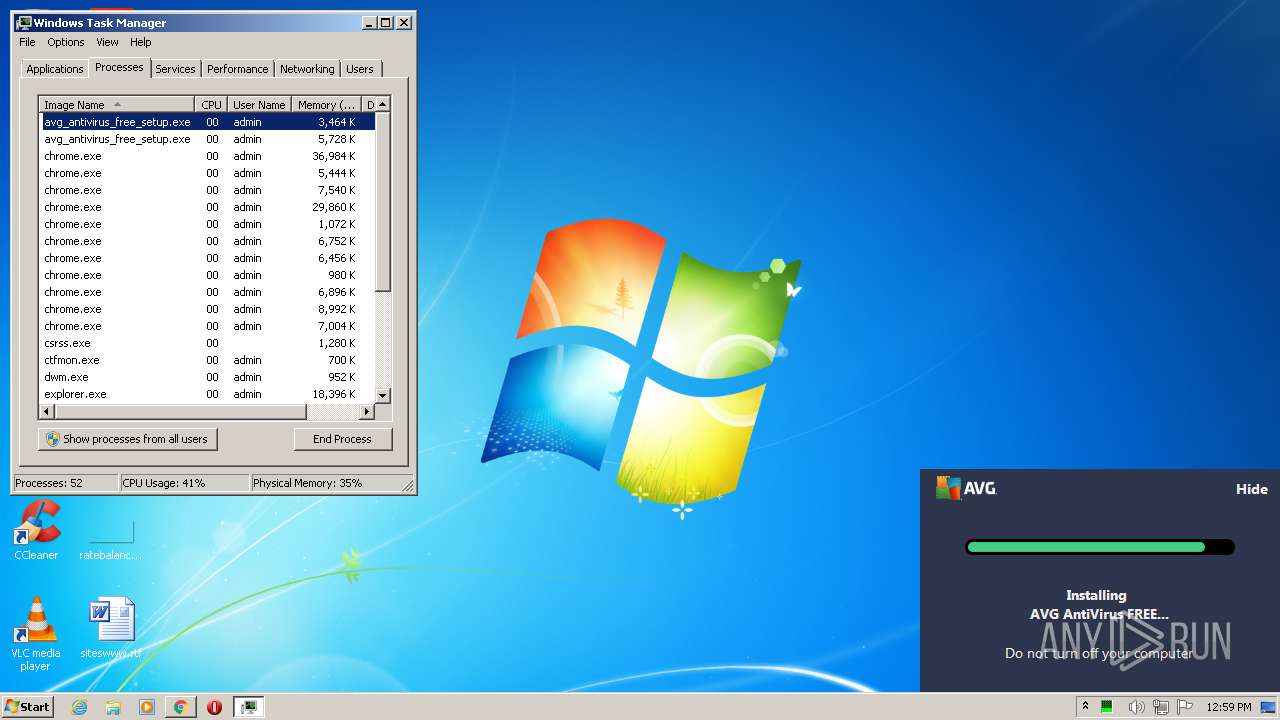Launch Internet Explorer from the taskbar
1280x720 pixels.
tap(80, 707)
